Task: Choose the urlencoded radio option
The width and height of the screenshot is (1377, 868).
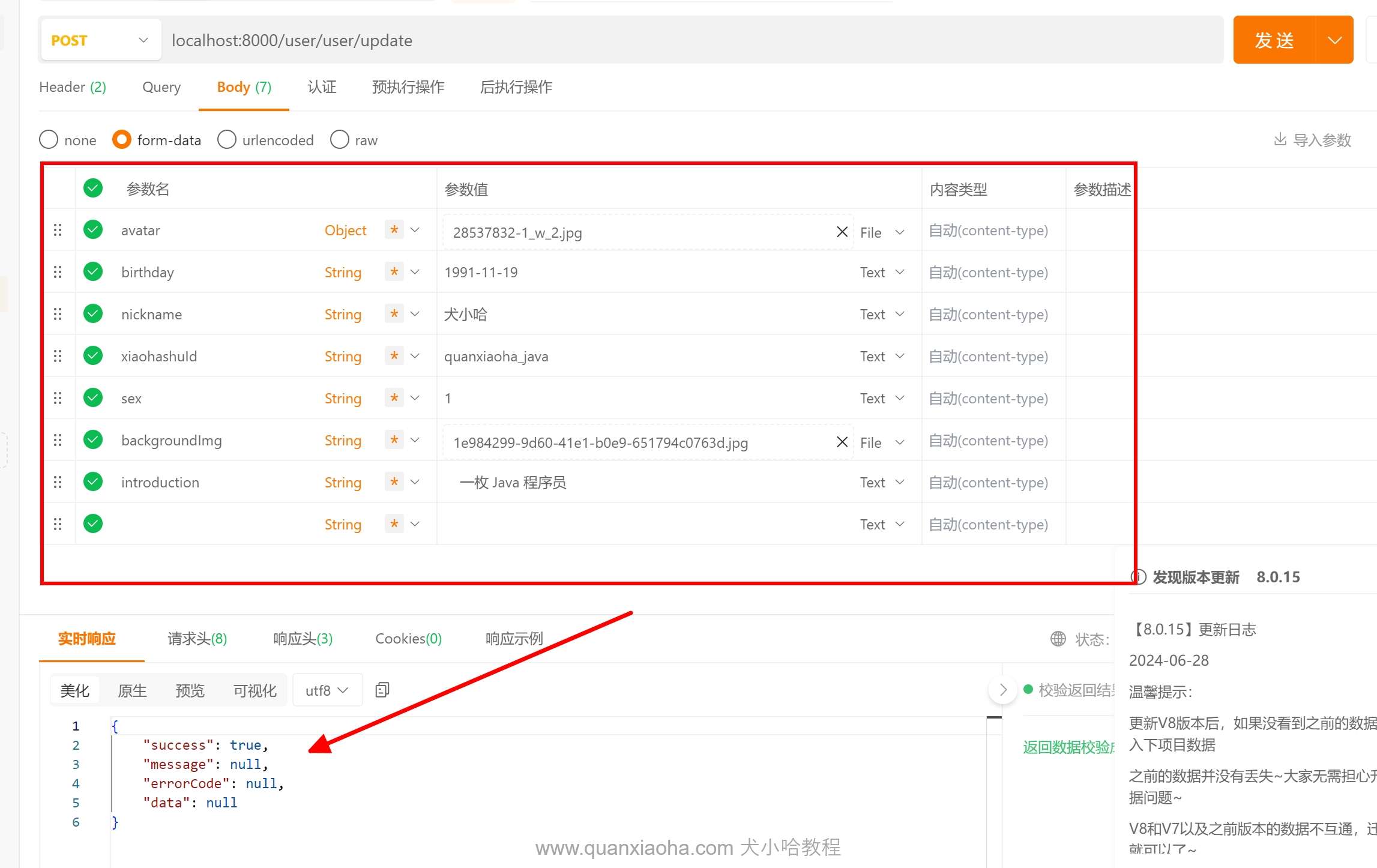Action: [x=227, y=139]
